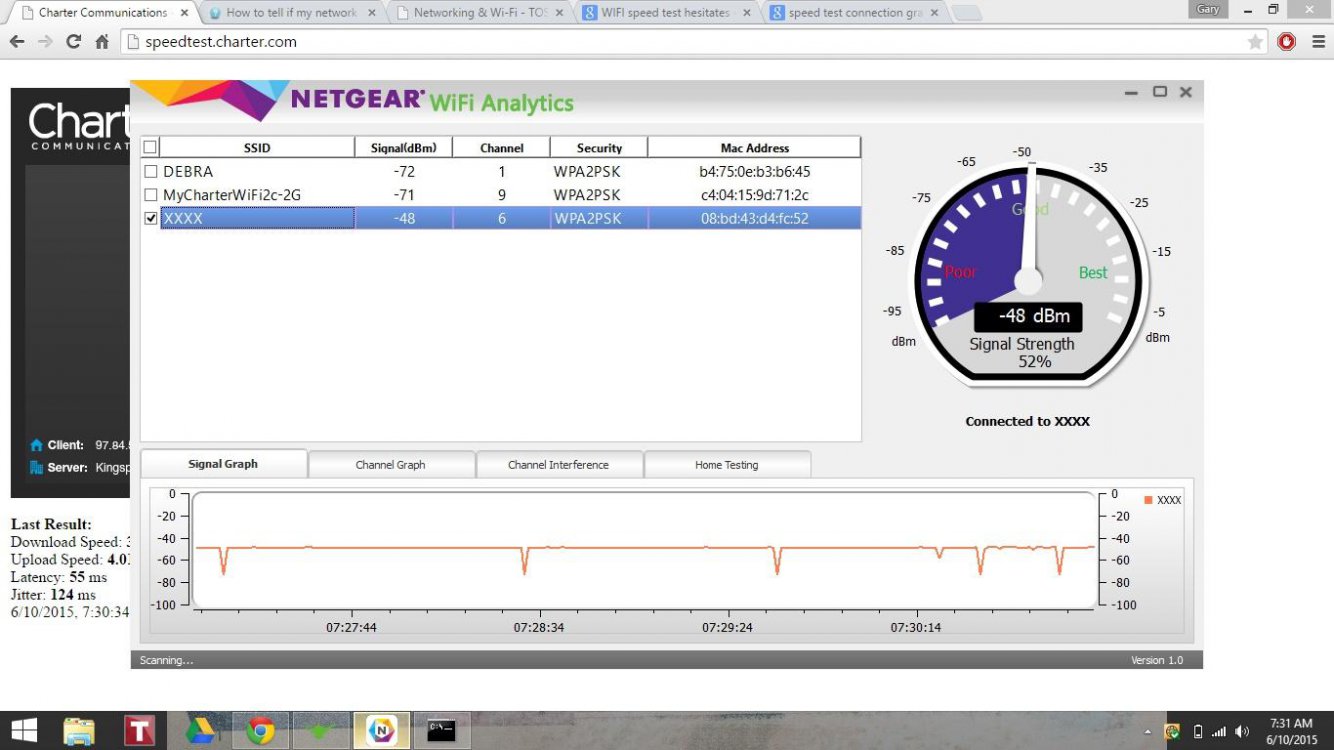Viewport: 1334px width, 750px height.
Task: Uncheck the XXXX network checkbox
Action: point(151,218)
